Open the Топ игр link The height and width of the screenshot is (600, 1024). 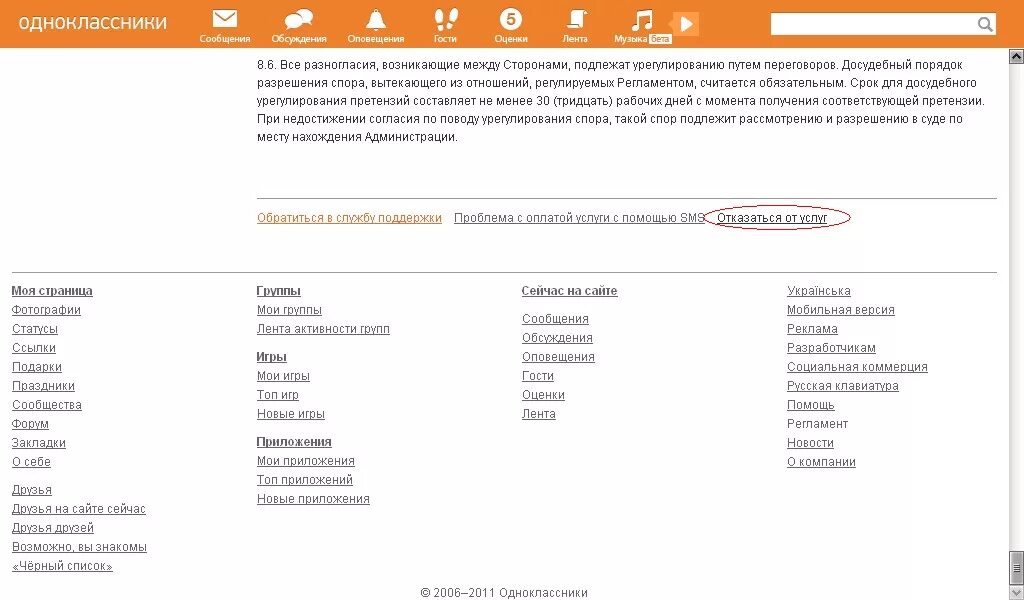pyautogui.click(x=278, y=394)
